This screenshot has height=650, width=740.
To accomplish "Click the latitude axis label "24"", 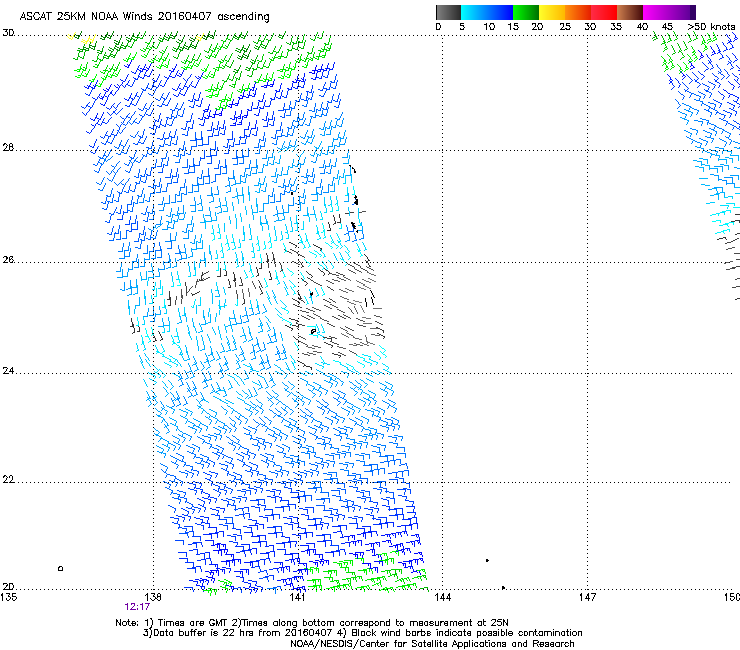I will [8, 371].
